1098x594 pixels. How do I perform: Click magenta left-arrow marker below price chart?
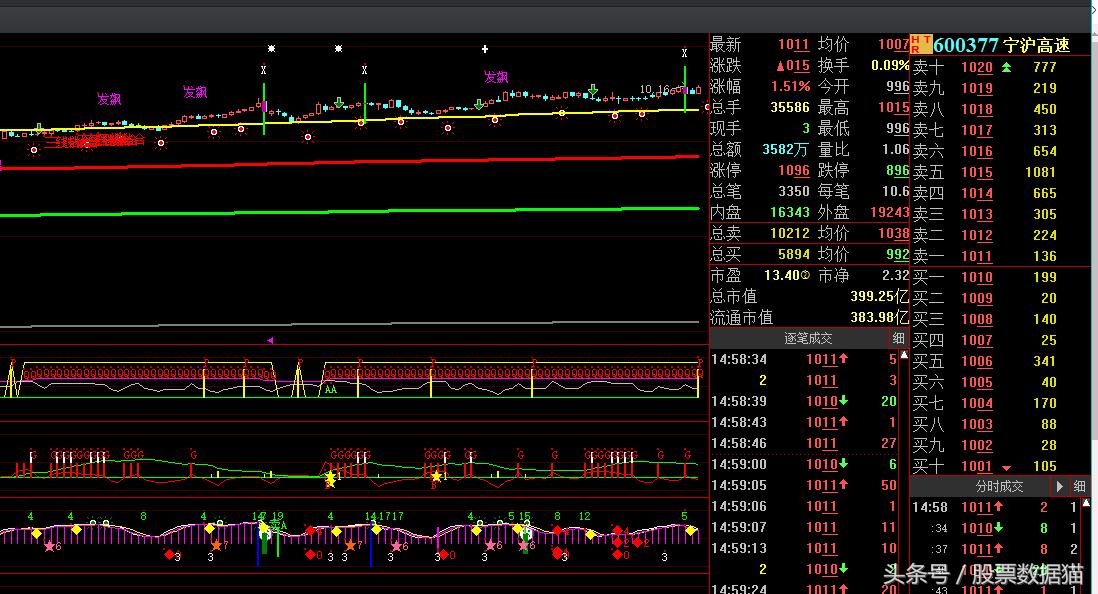click(x=270, y=340)
